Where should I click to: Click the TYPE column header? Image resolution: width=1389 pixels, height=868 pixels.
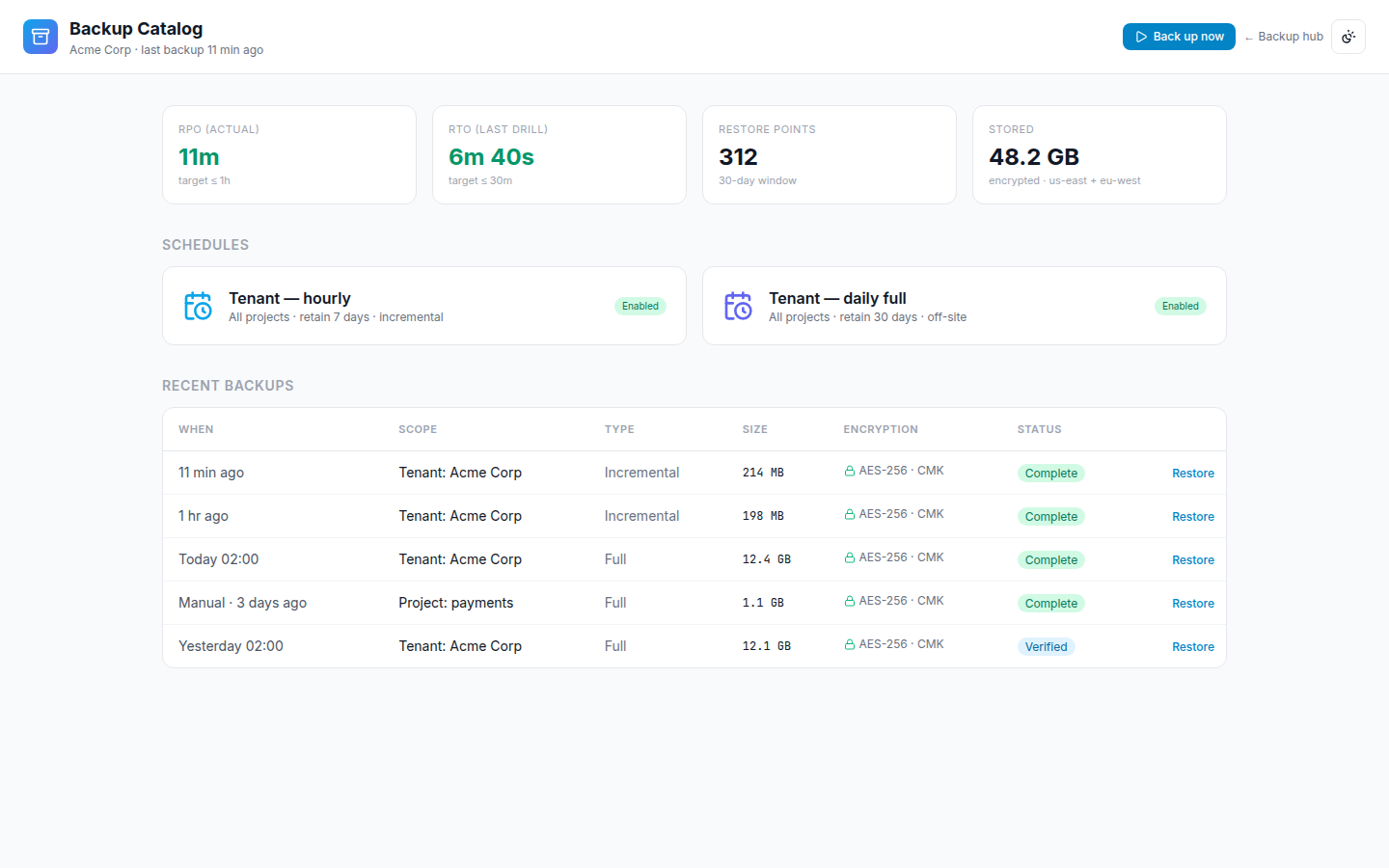click(x=619, y=429)
